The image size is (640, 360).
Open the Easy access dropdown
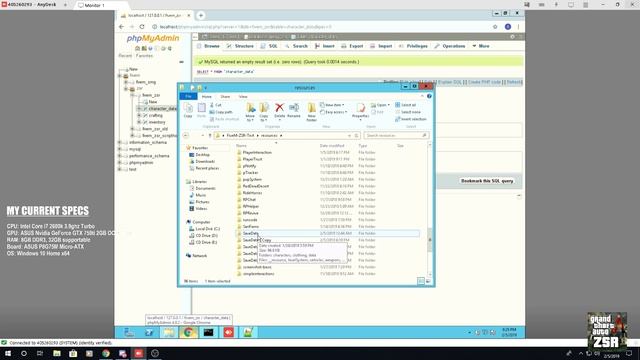click(x=334, y=112)
